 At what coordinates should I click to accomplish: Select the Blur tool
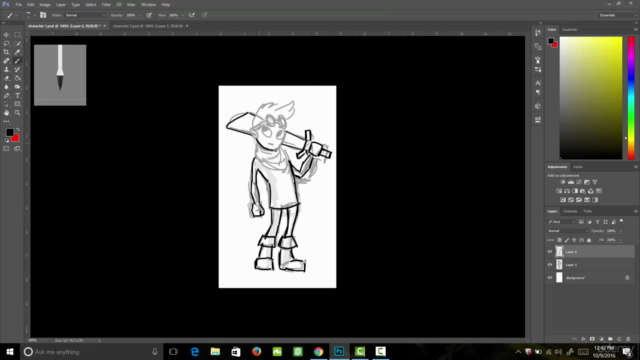click(6, 87)
